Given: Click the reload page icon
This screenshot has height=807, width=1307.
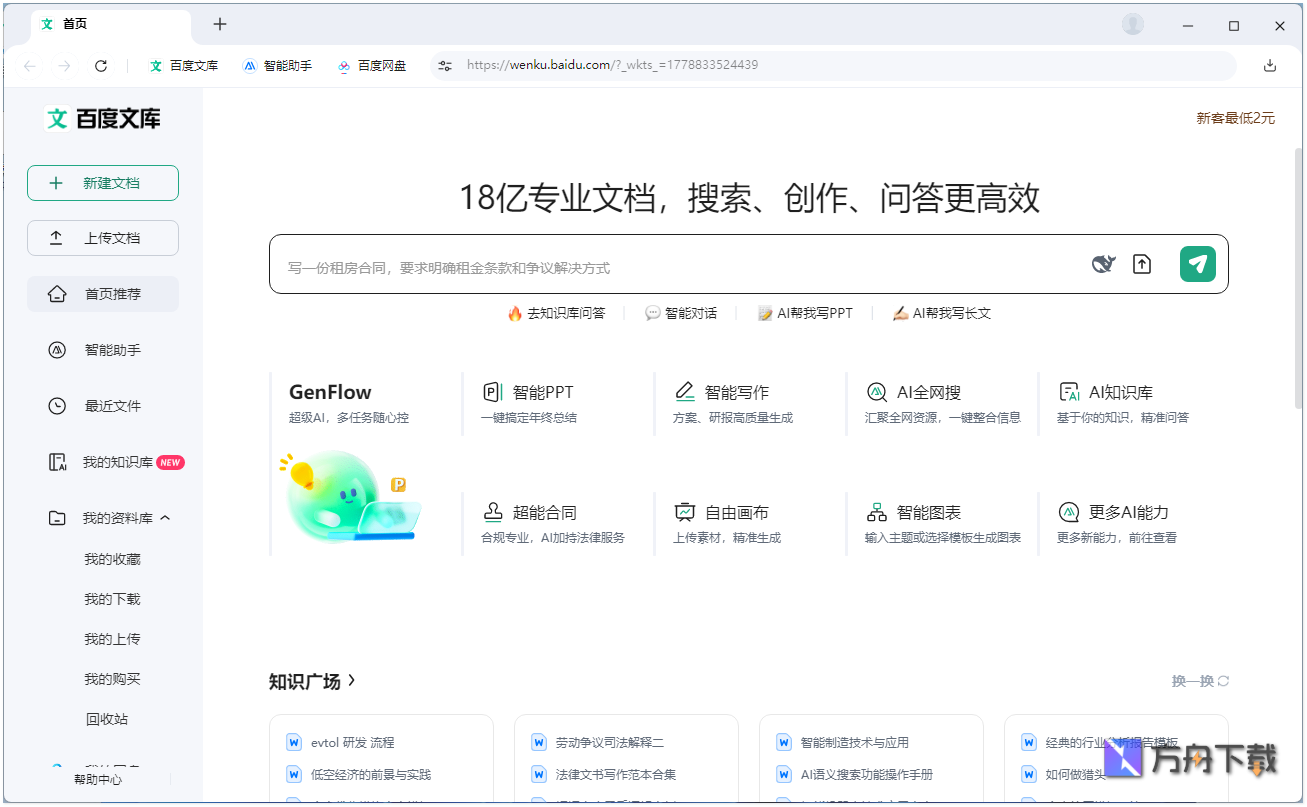Looking at the screenshot, I should (x=101, y=66).
